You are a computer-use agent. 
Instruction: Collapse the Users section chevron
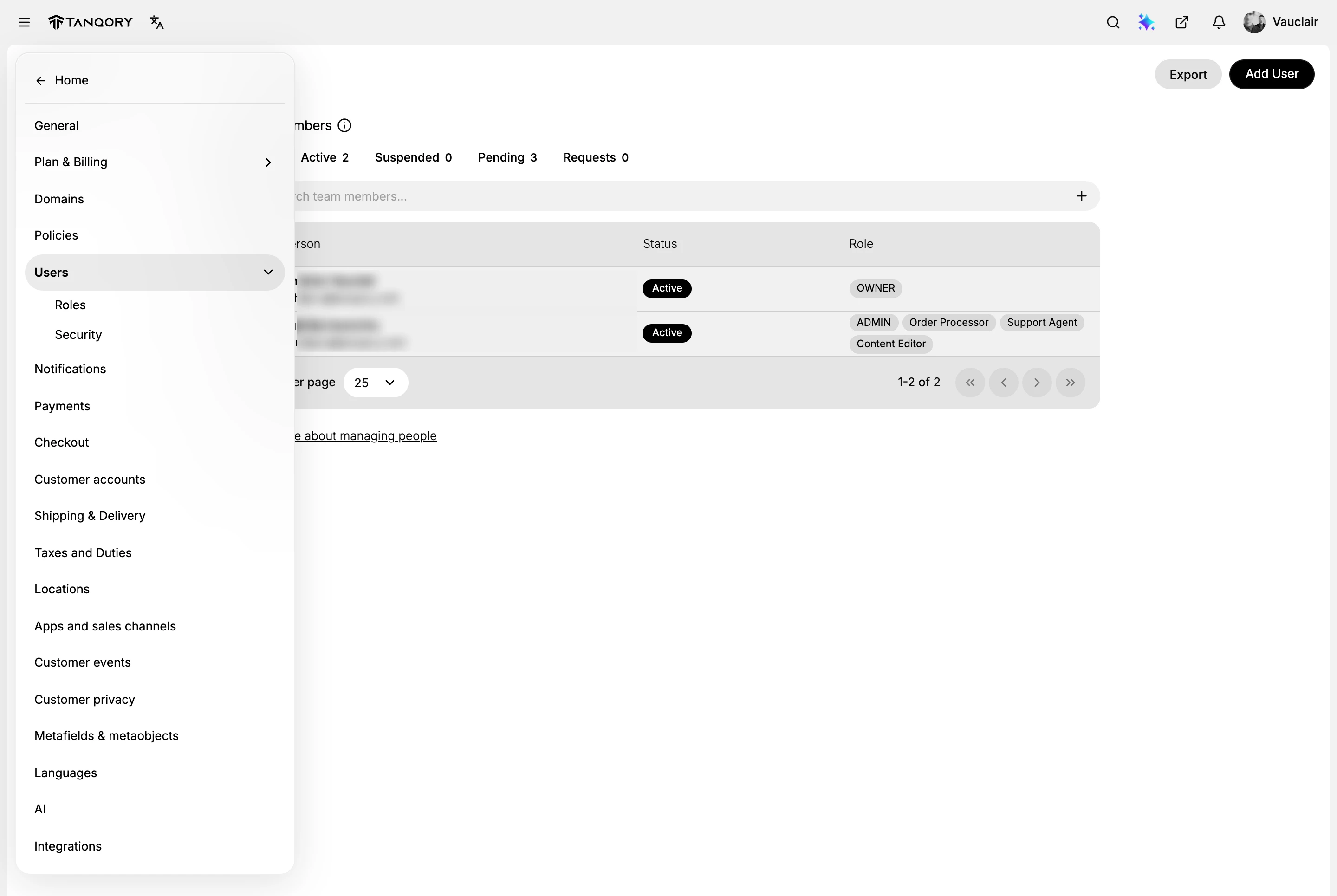(268, 272)
